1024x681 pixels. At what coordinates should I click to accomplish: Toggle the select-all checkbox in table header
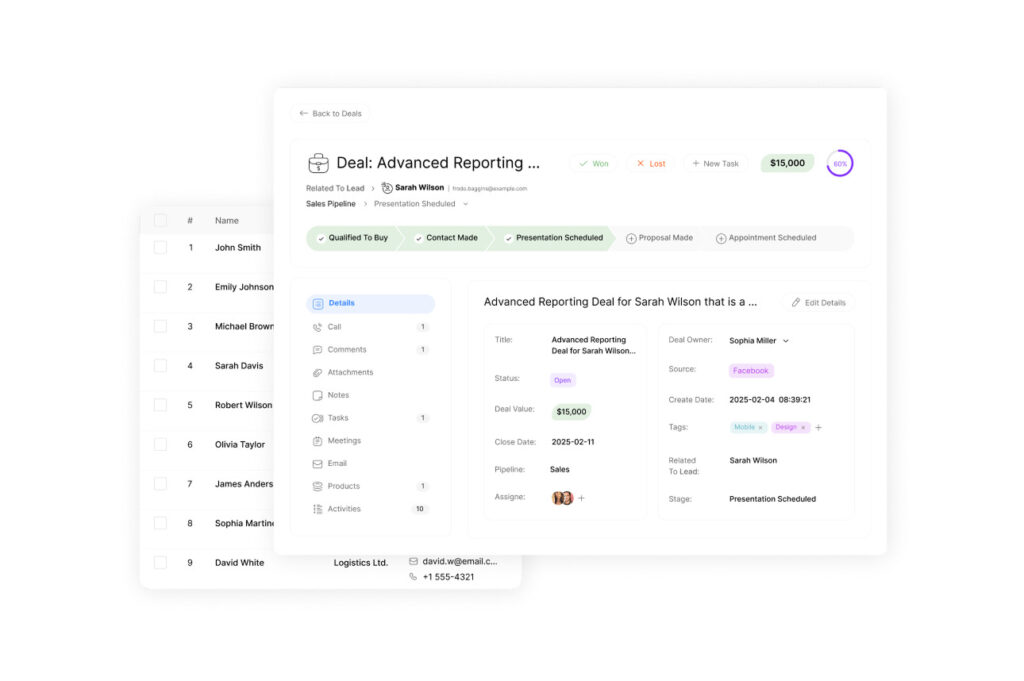click(160, 220)
